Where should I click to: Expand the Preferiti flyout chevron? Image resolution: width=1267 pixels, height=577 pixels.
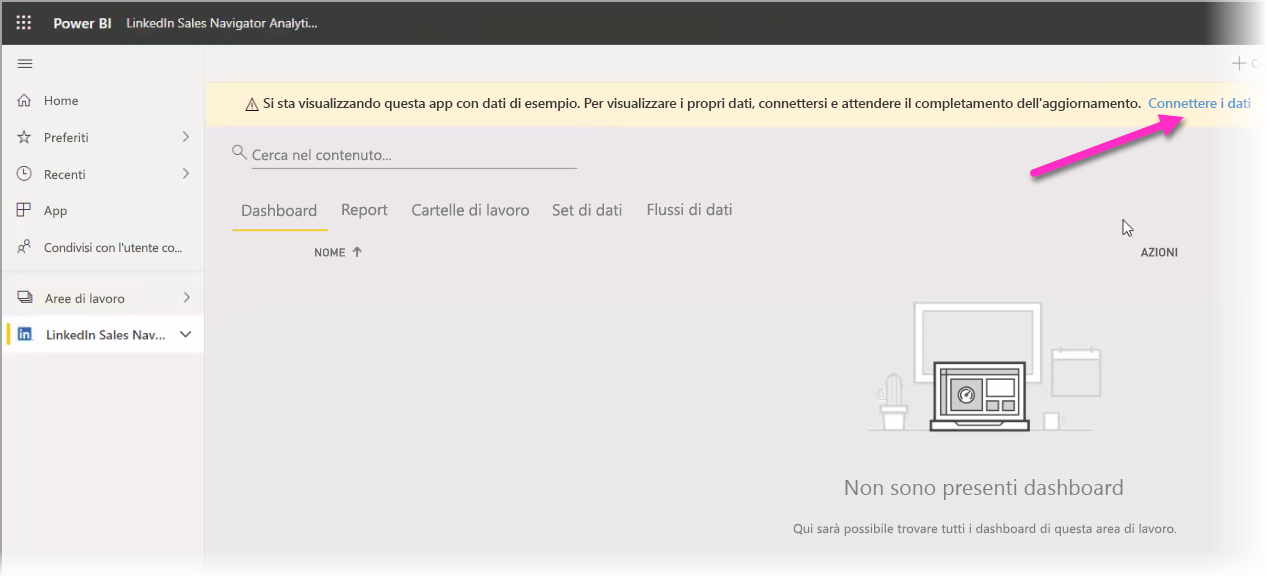pyautogui.click(x=186, y=137)
